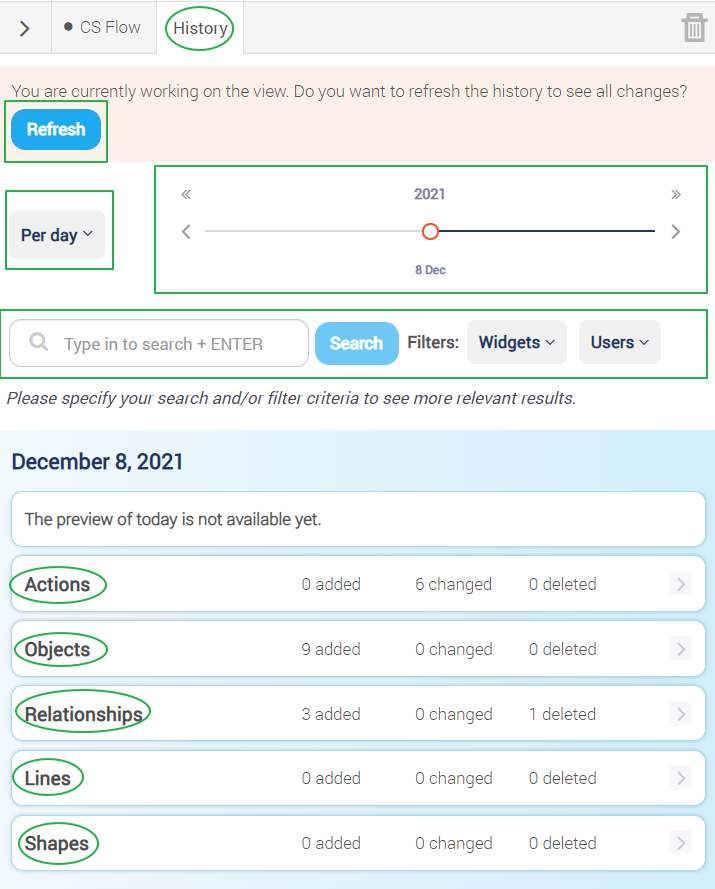
Task: Click the trash delete icon
Action: [x=694, y=27]
